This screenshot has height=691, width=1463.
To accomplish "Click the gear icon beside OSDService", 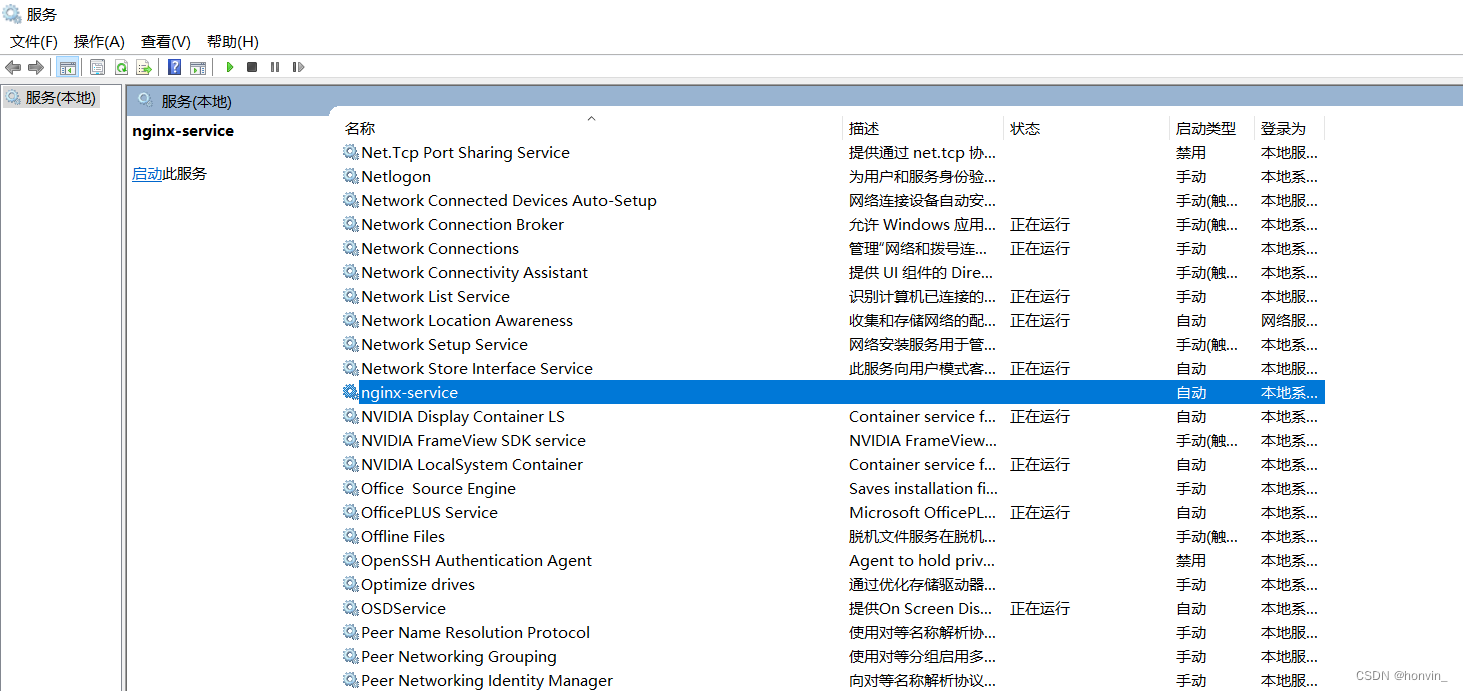I will point(351,608).
